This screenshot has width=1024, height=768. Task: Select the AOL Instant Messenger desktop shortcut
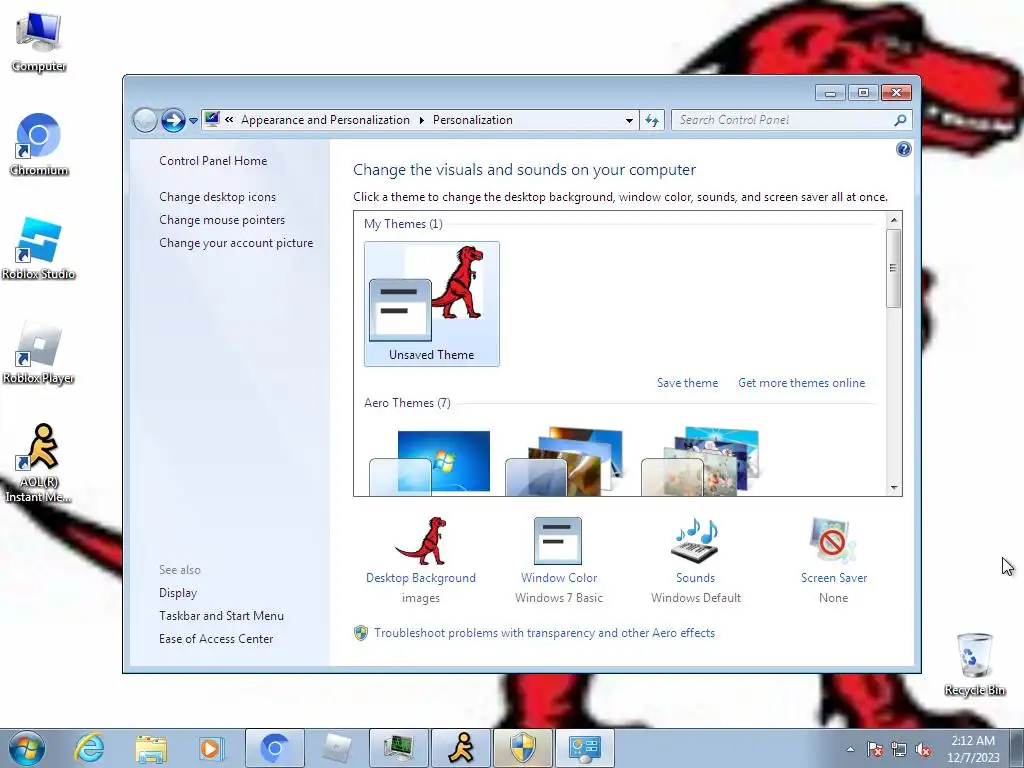pos(39,463)
